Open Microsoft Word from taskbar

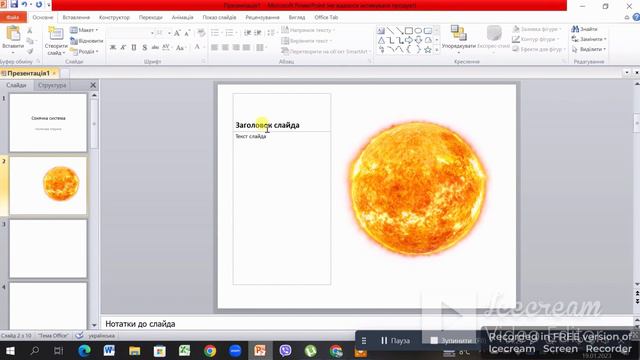[x=109, y=351]
